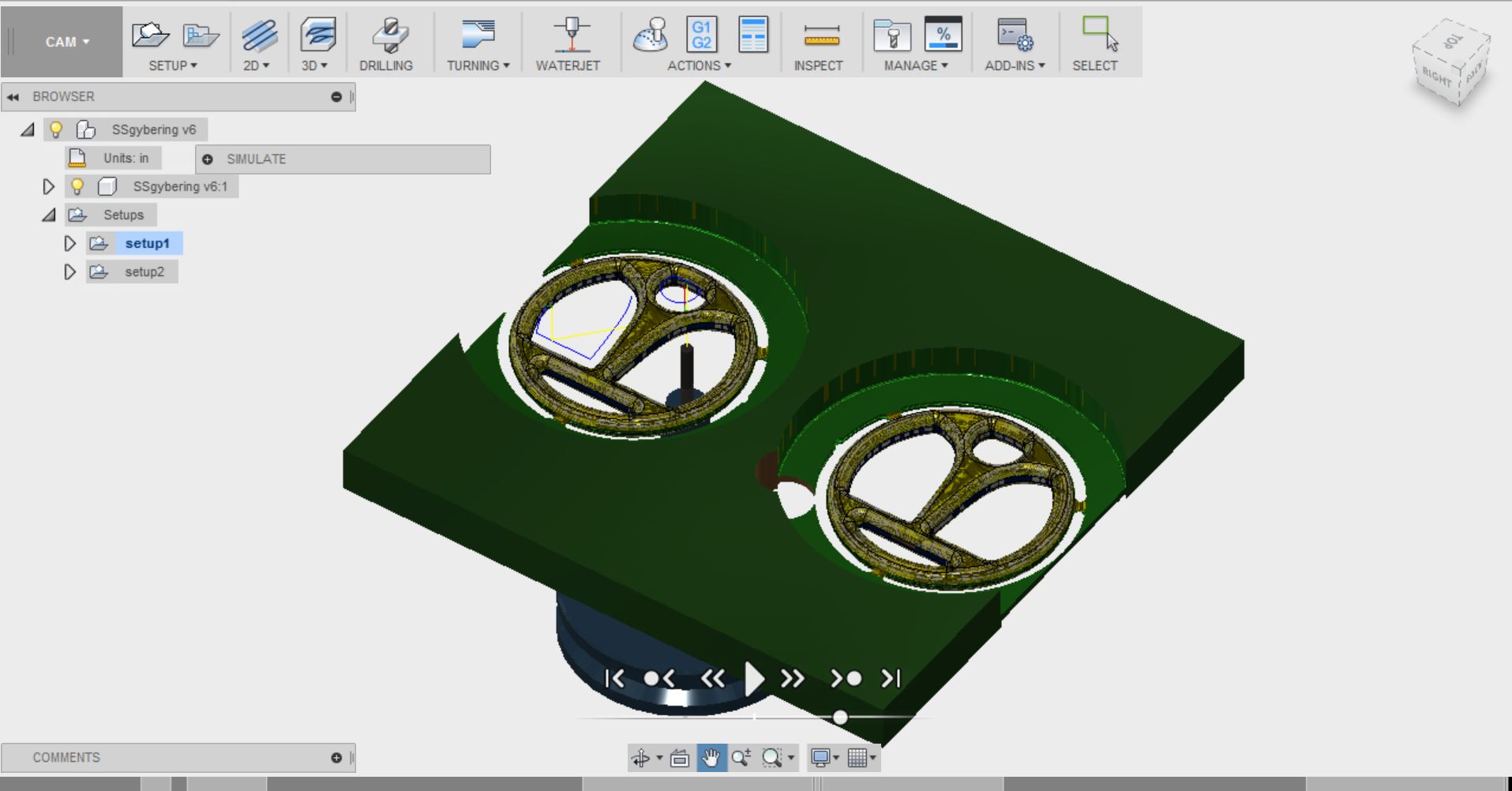Expand the SIMULATE panel plus button
1512x791 pixels.
pos(208,159)
